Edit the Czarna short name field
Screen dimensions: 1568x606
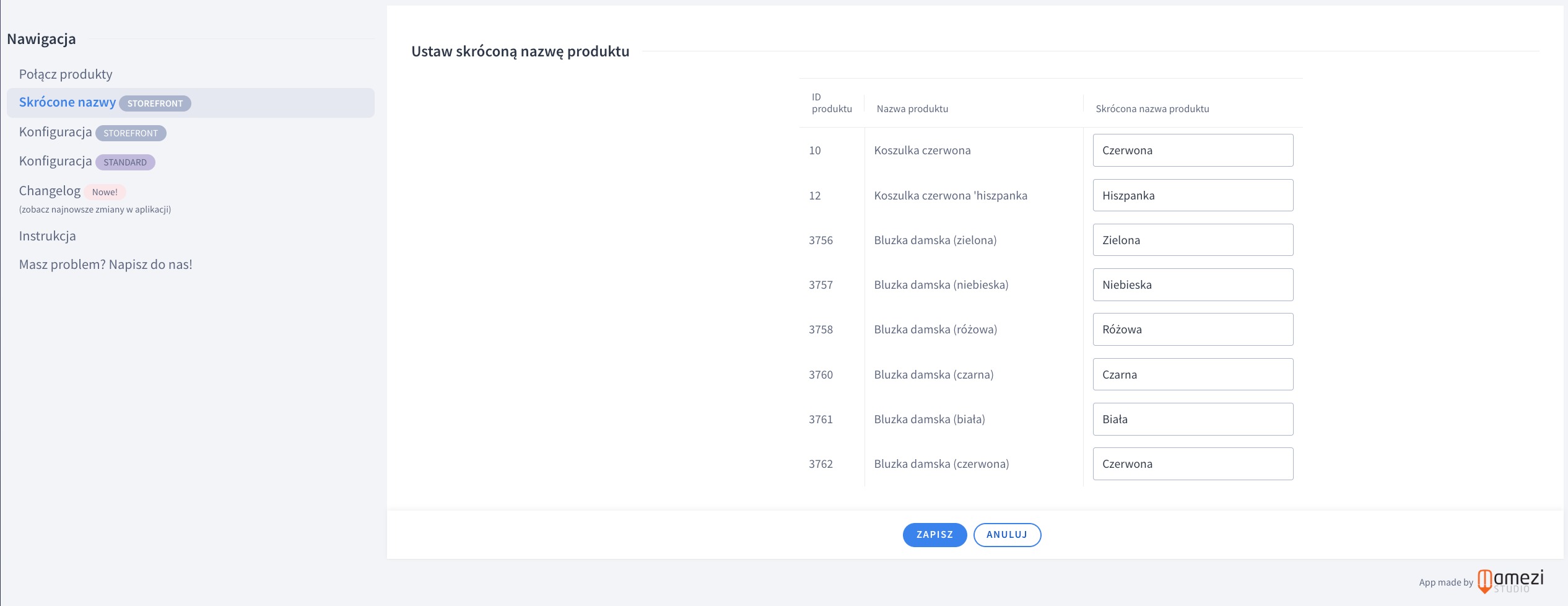tap(1192, 374)
